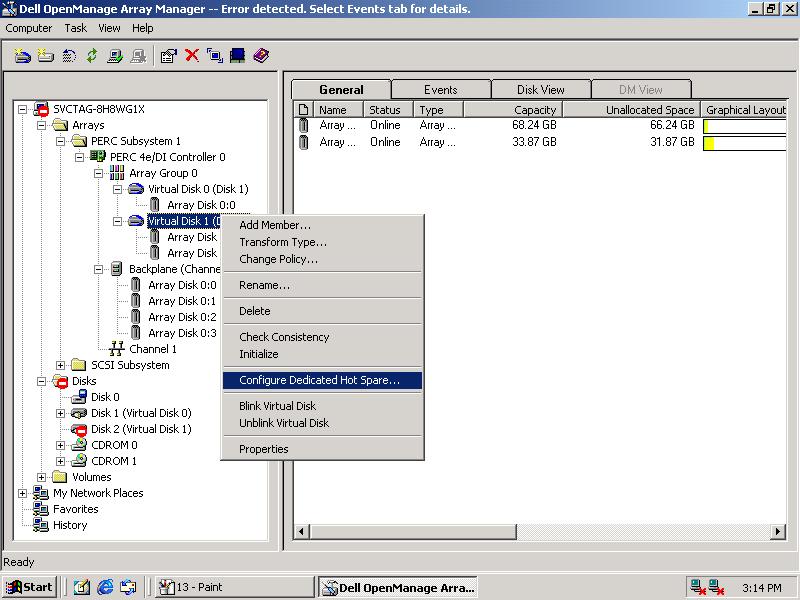
Task: Click the graphical layout bar of the 68.24 GB array
Action: (x=744, y=126)
